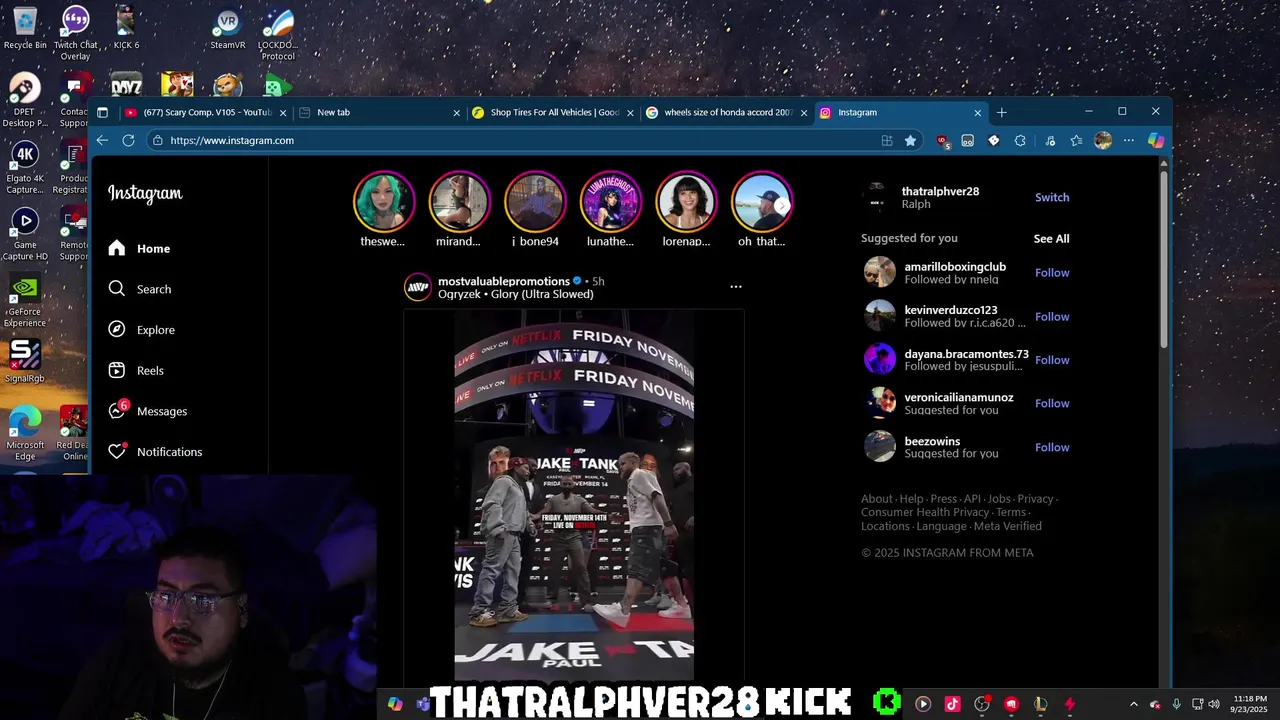The image size is (1280, 720).
Task: Switch to New tab
Action: [x=380, y=112]
